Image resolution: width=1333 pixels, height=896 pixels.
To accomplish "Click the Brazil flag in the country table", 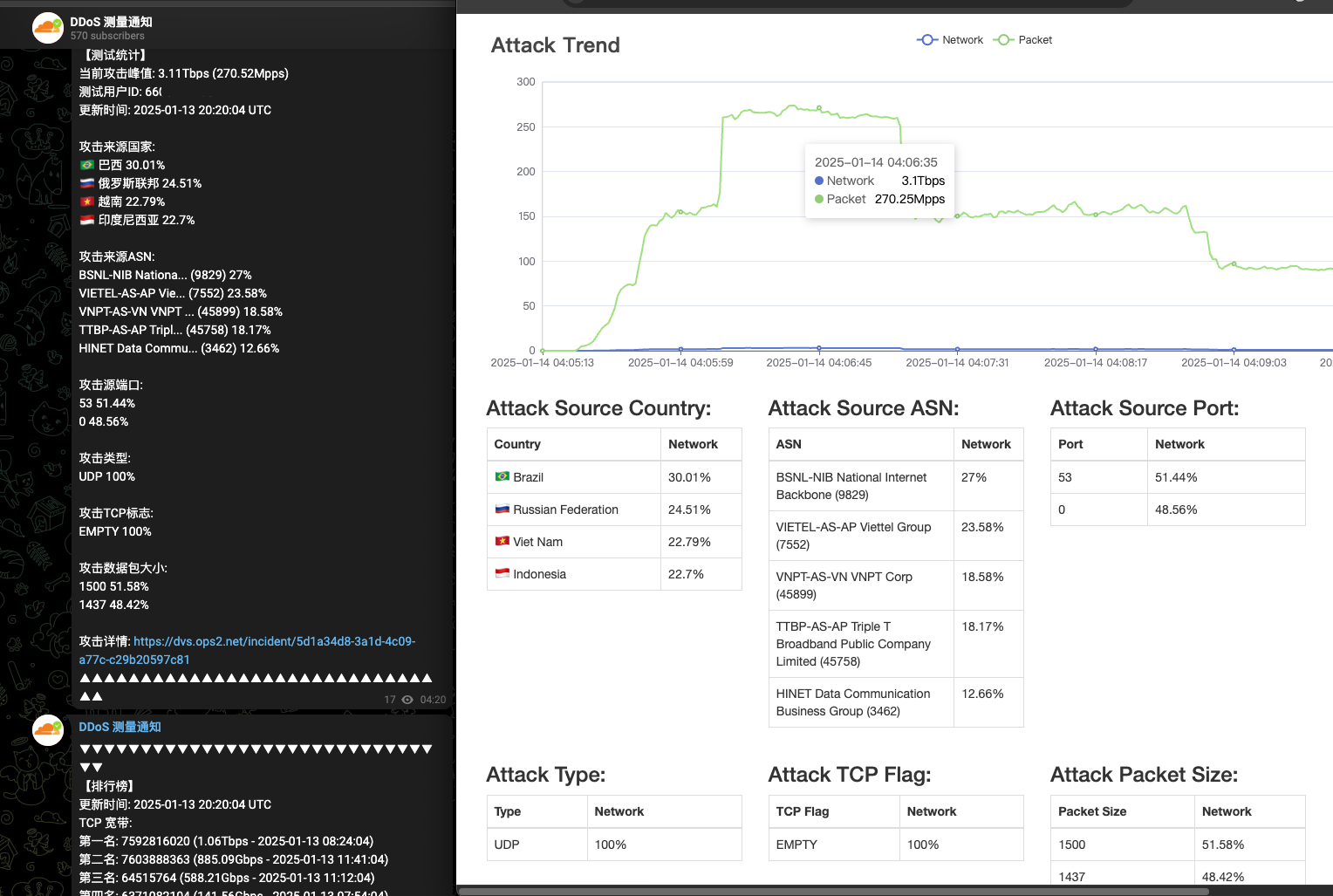I will (x=502, y=477).
